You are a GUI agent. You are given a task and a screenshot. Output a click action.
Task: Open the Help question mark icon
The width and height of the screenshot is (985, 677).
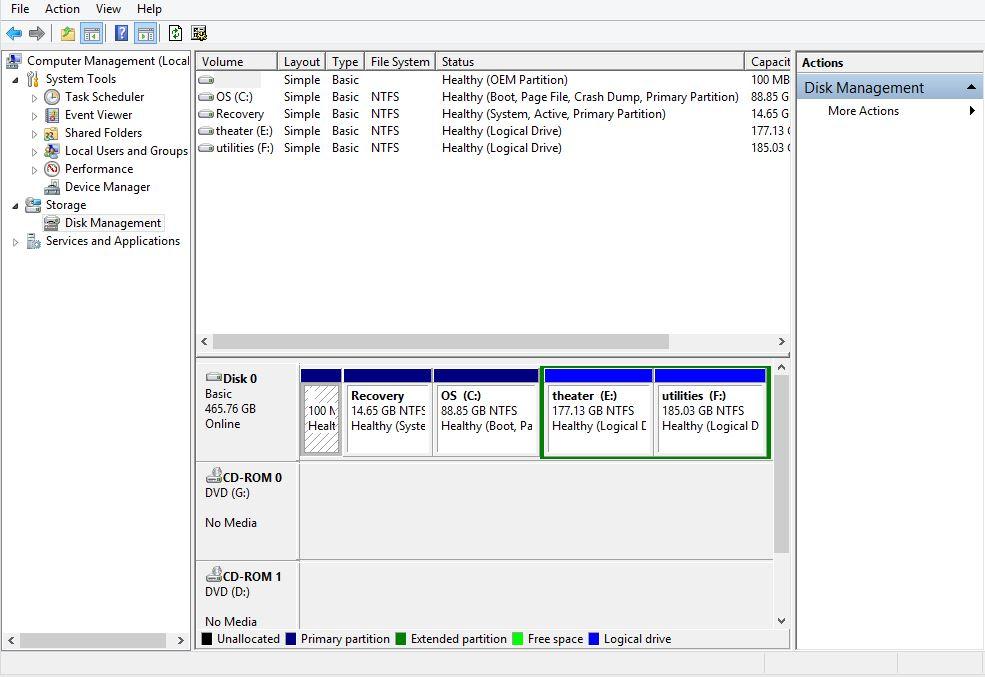[121, 33]
